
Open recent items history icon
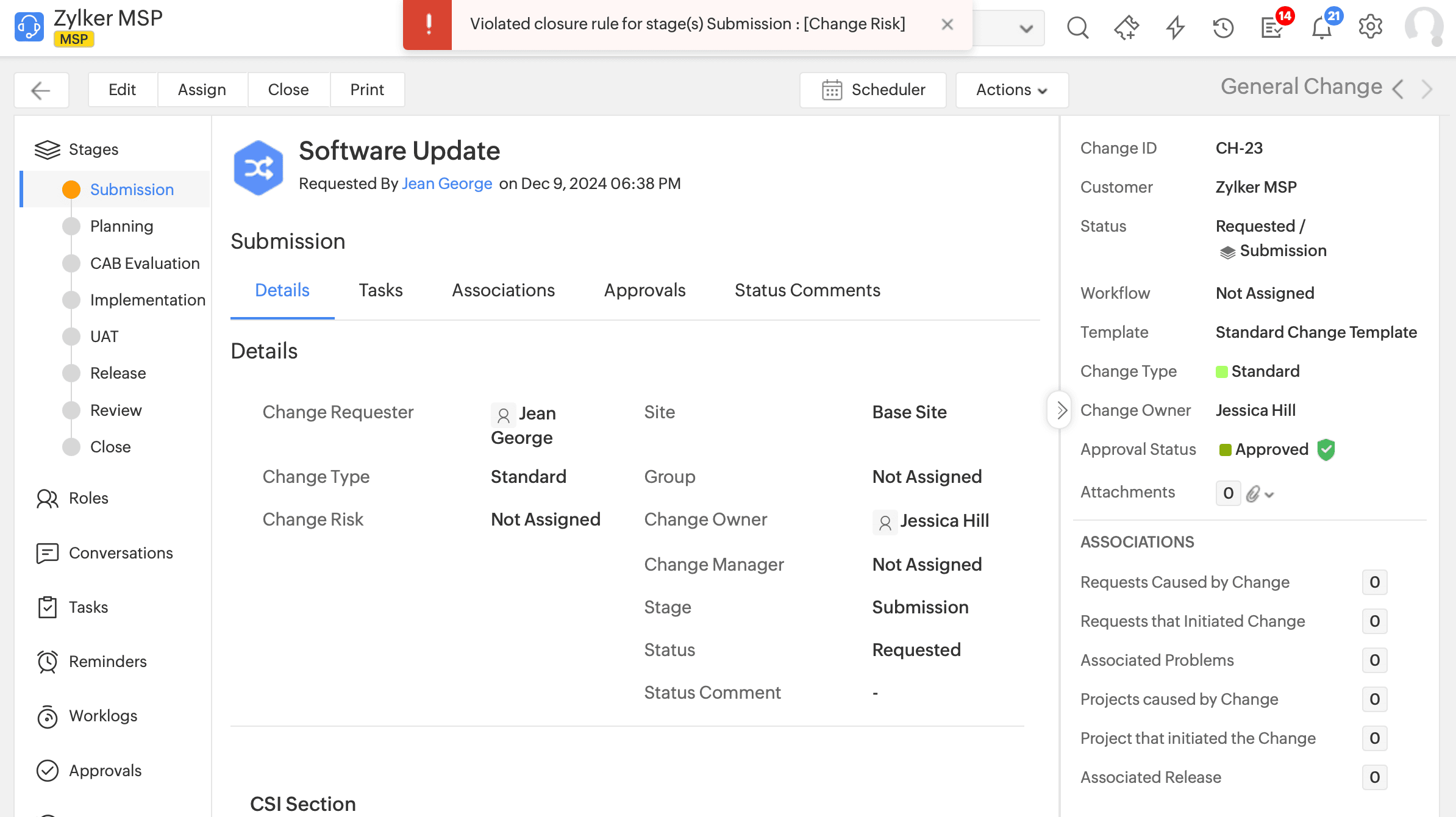[1223, 27]
